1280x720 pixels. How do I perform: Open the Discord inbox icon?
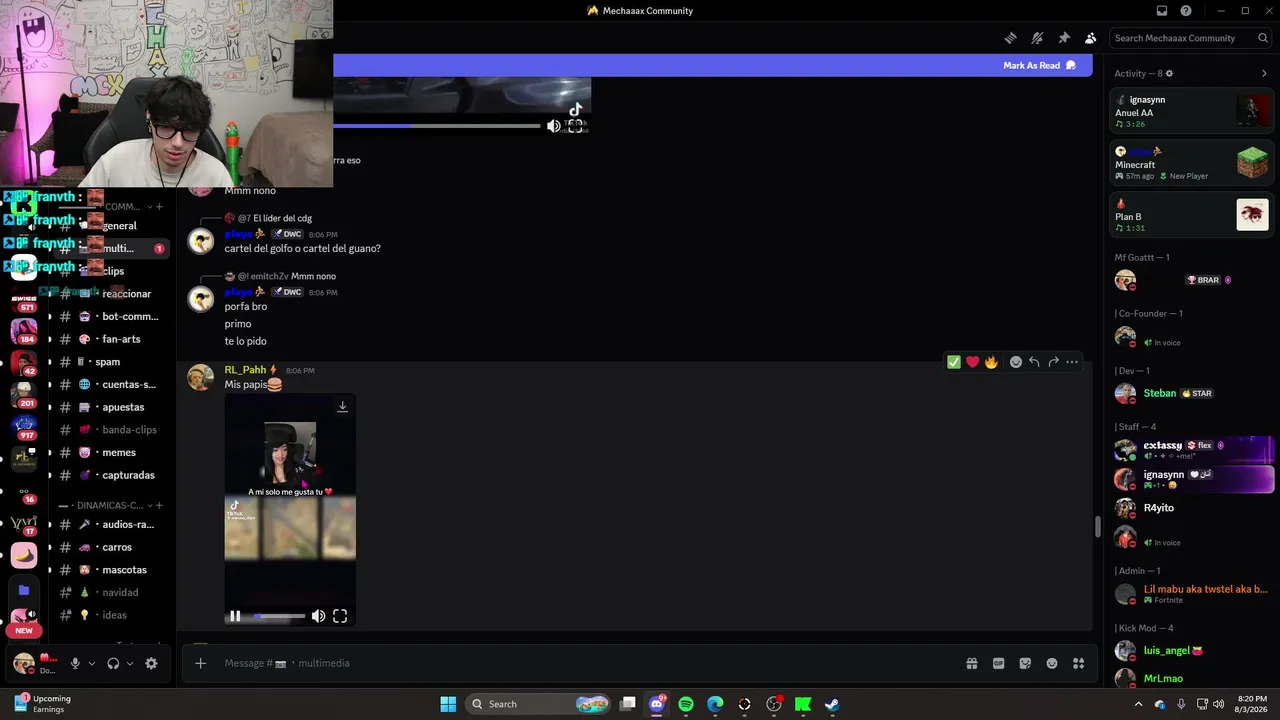1162,11
